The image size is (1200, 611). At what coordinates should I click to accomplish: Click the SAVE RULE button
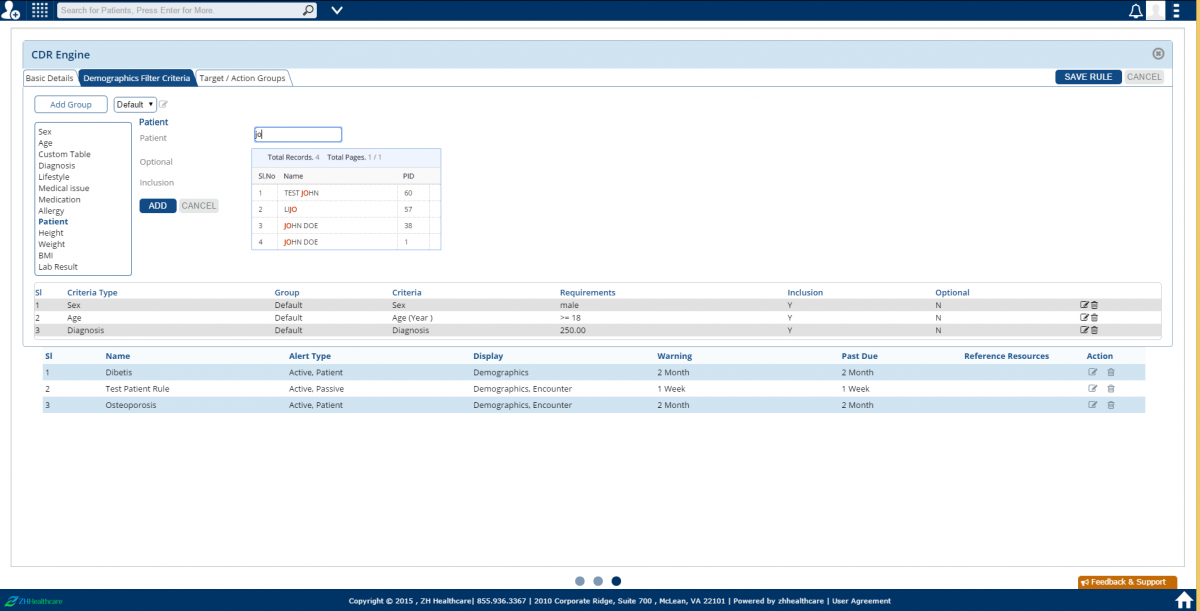point(1088,77)
